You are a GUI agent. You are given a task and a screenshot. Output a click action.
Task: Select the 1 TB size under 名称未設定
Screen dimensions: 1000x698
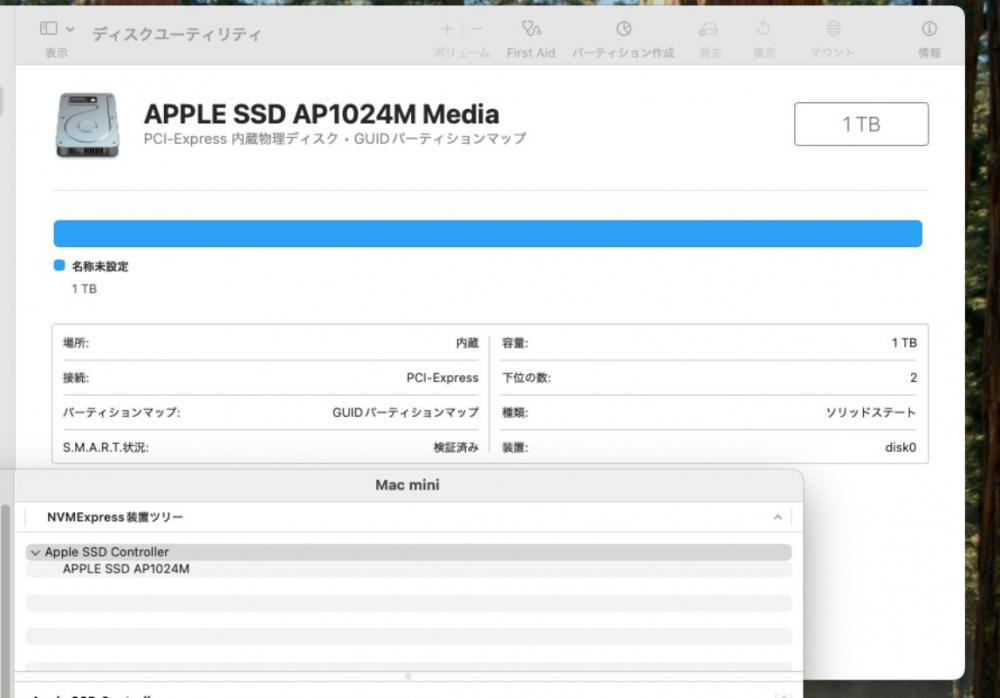[x=84, y=289]
